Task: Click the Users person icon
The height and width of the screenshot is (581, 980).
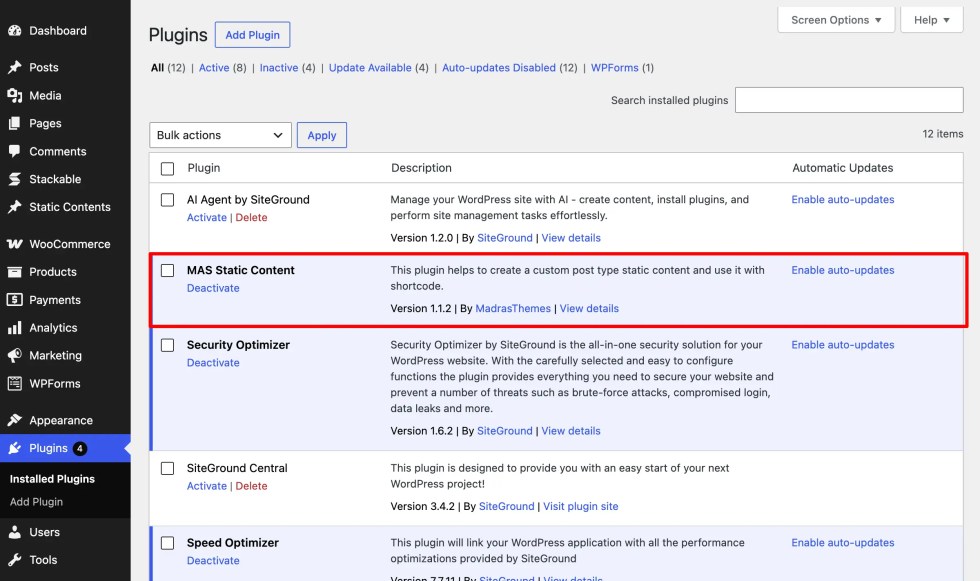Action: tap(14, 532)
